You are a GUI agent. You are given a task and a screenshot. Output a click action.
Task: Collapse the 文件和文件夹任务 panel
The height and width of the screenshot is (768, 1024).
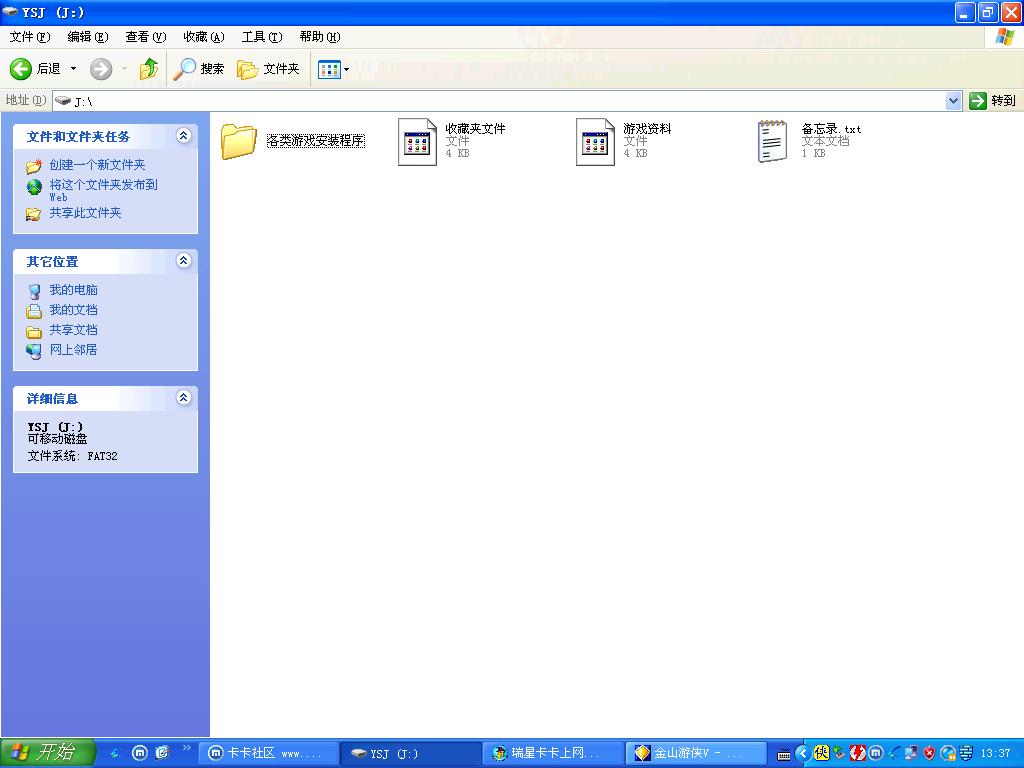(x=184, y=136)
